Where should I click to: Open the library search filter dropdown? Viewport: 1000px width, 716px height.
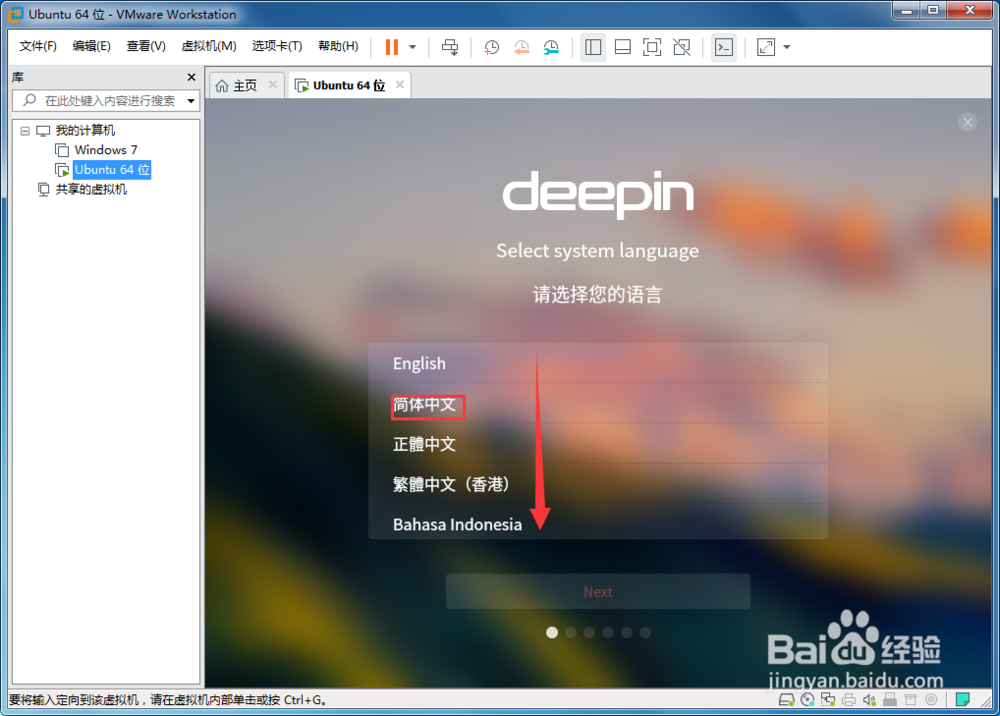(x=191, y=101)
